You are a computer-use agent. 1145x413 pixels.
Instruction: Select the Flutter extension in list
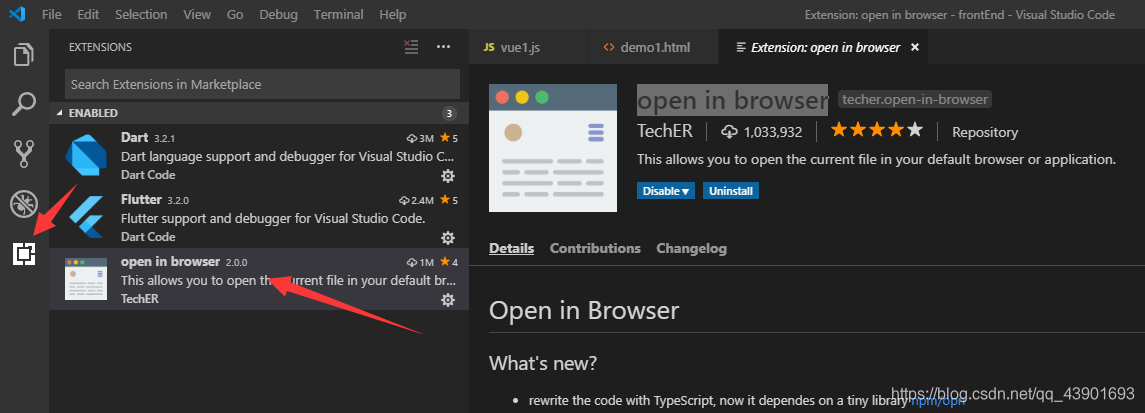(x=259, y=217)
